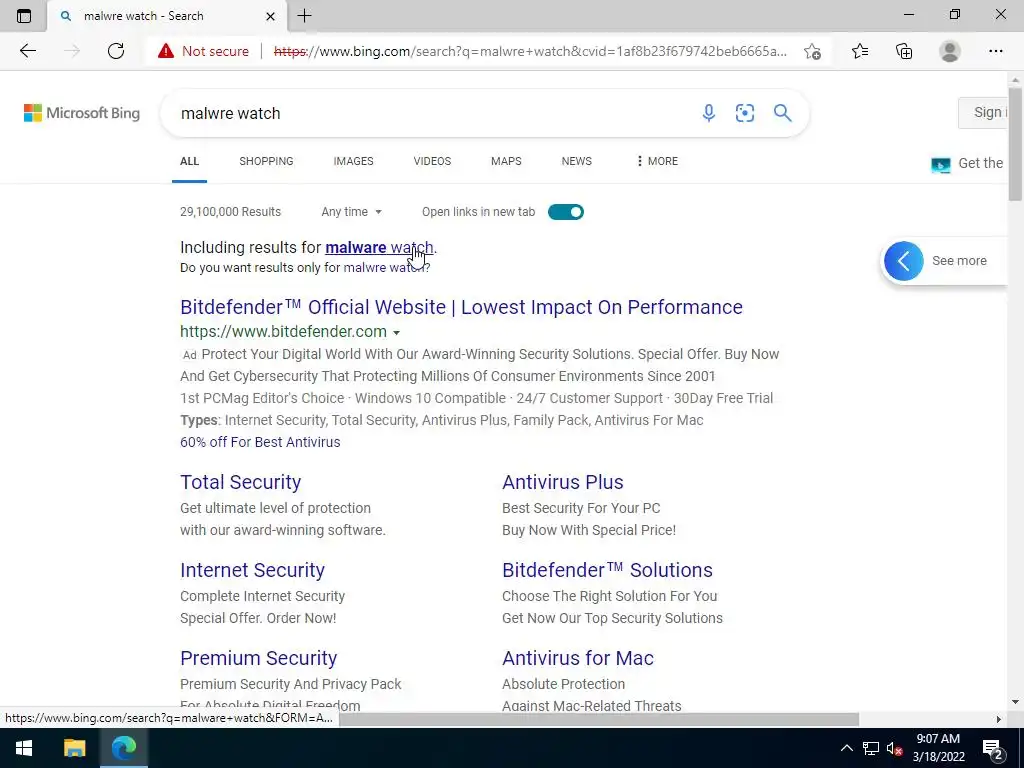Open network status tray icon
Image resolution: width=1024 pixels, height=768 pixels.
[x=871, y=748]
